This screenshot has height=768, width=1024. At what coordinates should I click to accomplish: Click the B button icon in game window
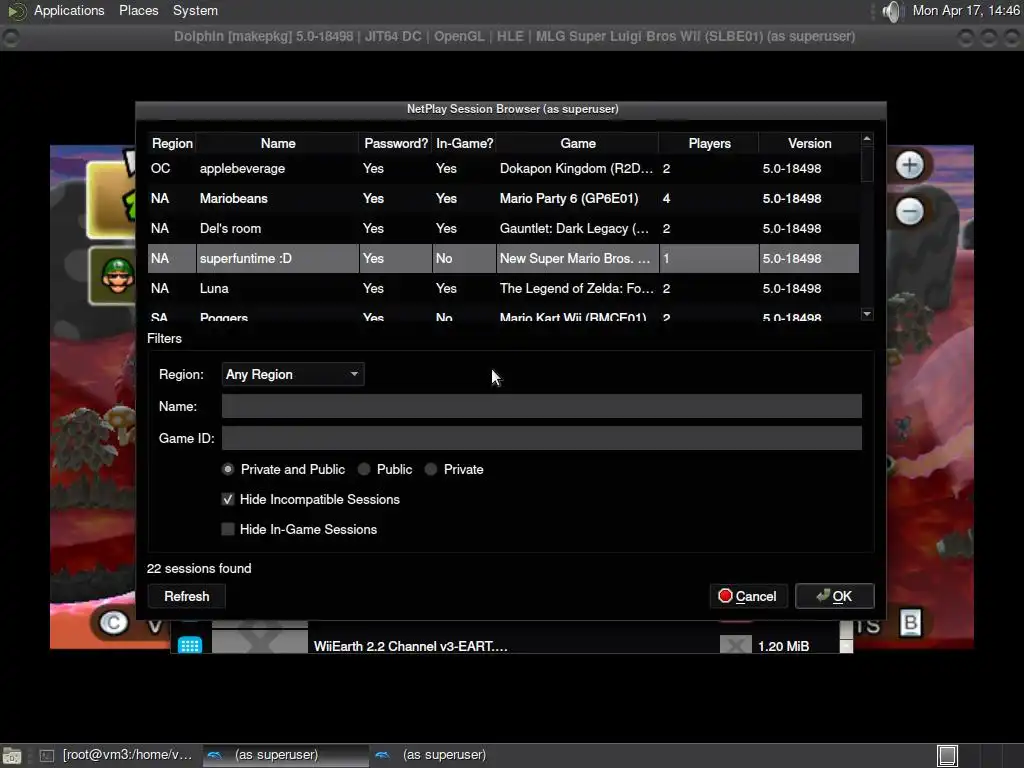point(910,623)
